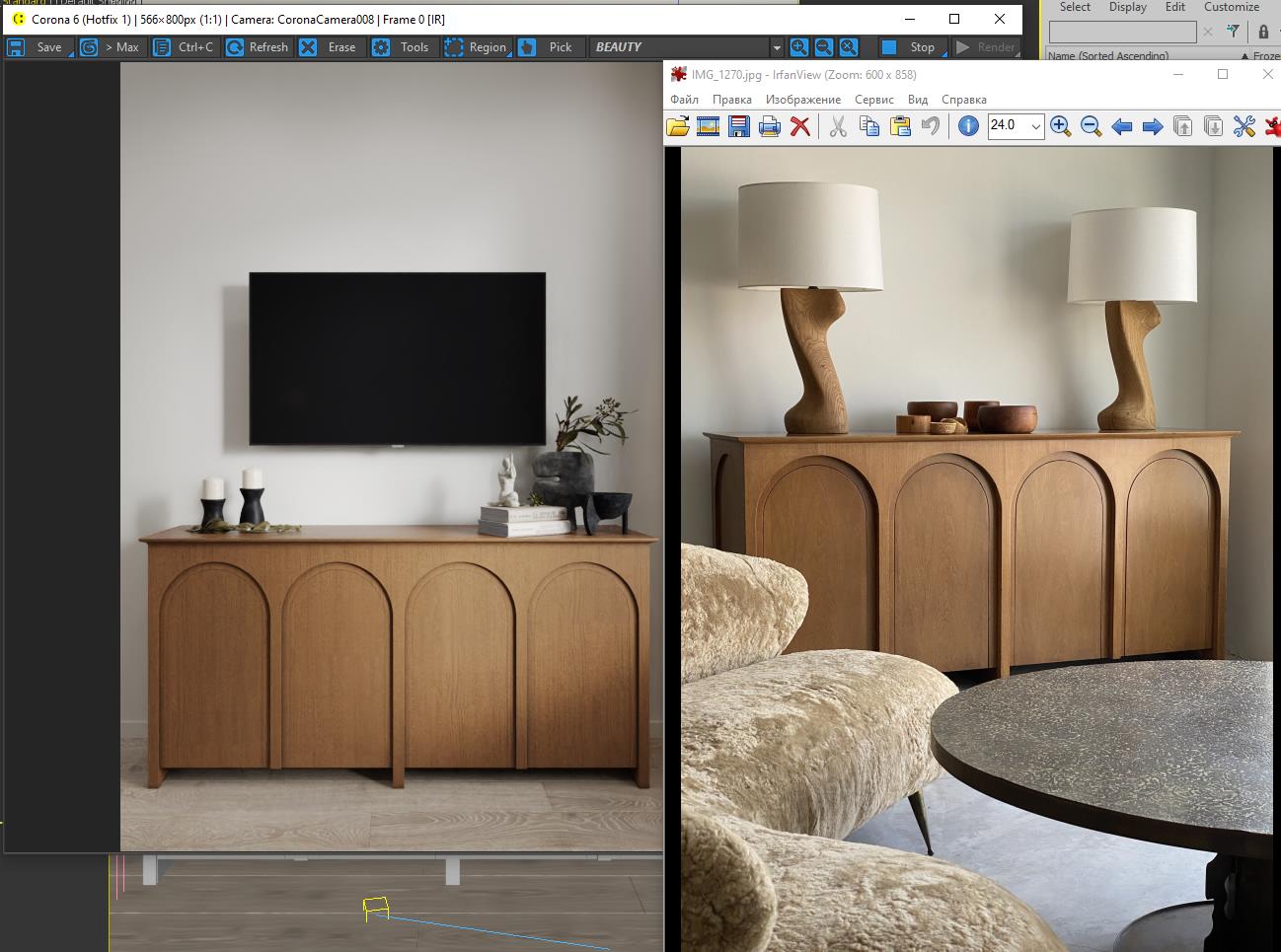Screen dimensions: 1281x952
Task: Open the Справка menu in IrfanView
Action: click(963, 100)
